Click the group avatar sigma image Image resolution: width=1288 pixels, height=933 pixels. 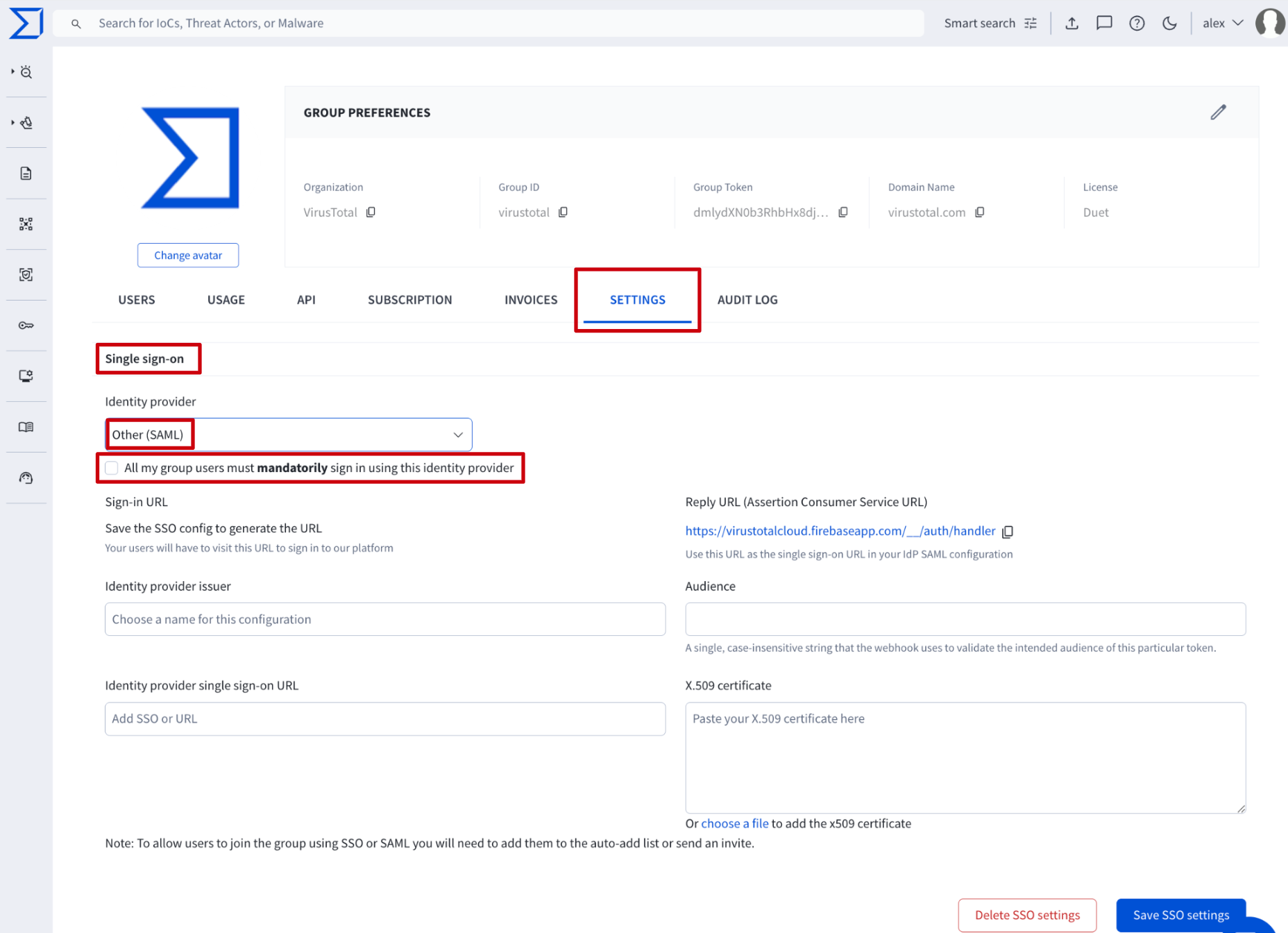191,158
